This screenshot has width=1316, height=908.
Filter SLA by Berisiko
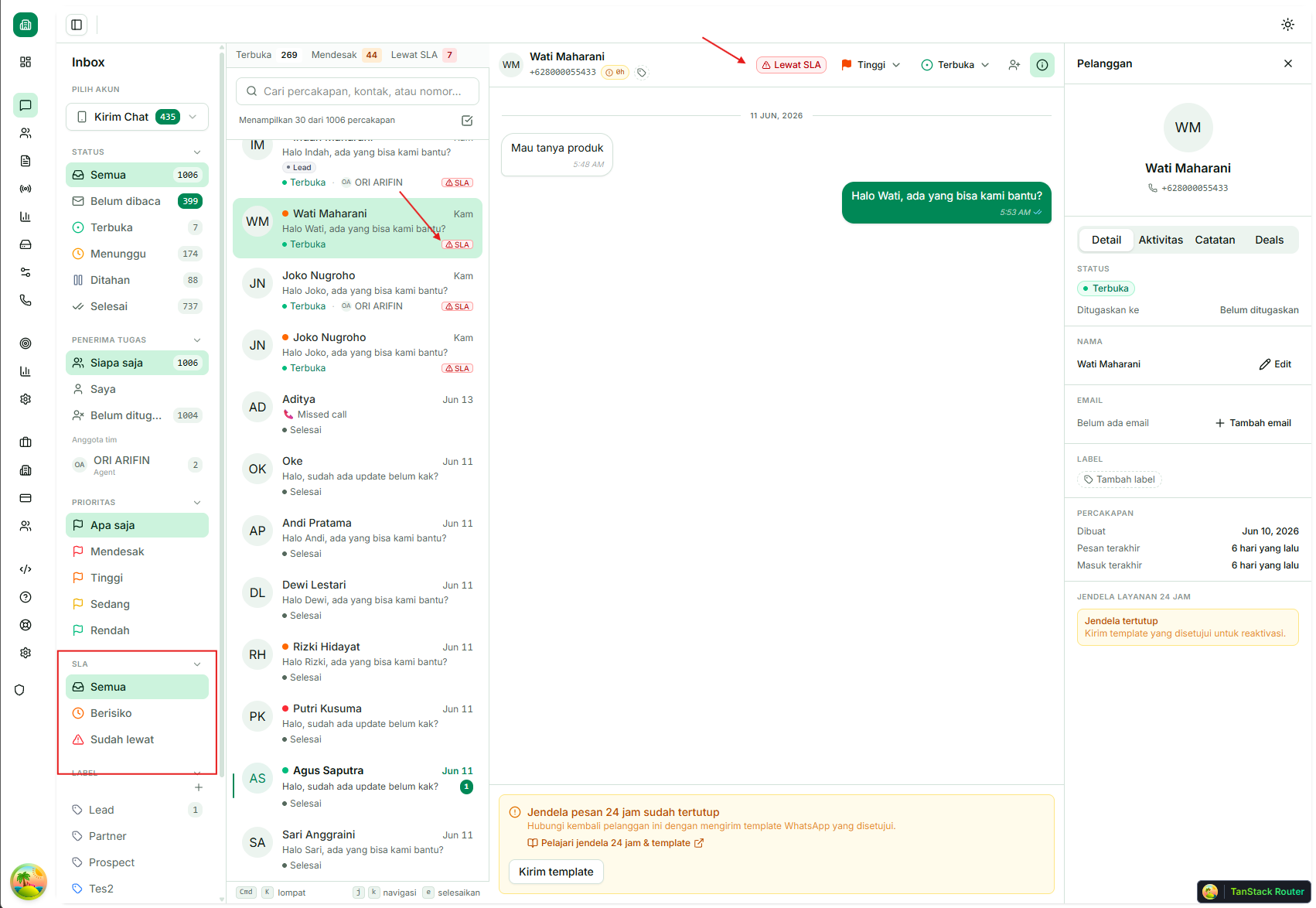coord(138,713)
